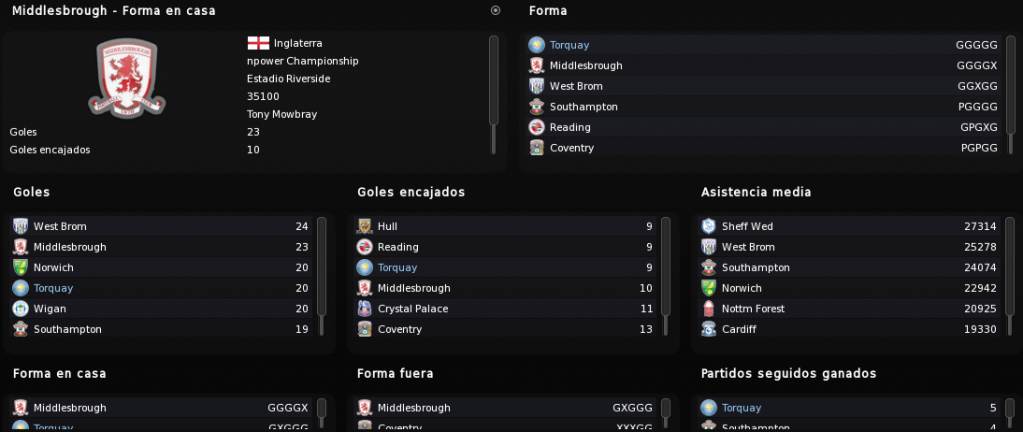
Task: Click the Estadio Riverside stadium name
Action: [x=288, y=79]
